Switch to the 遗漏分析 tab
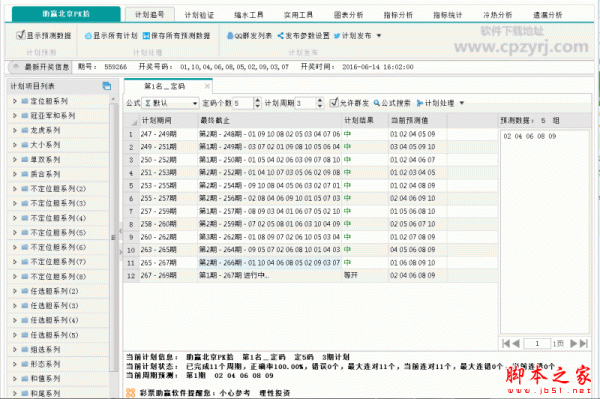Screen dimensions: 600x399 tap(548, 15)
